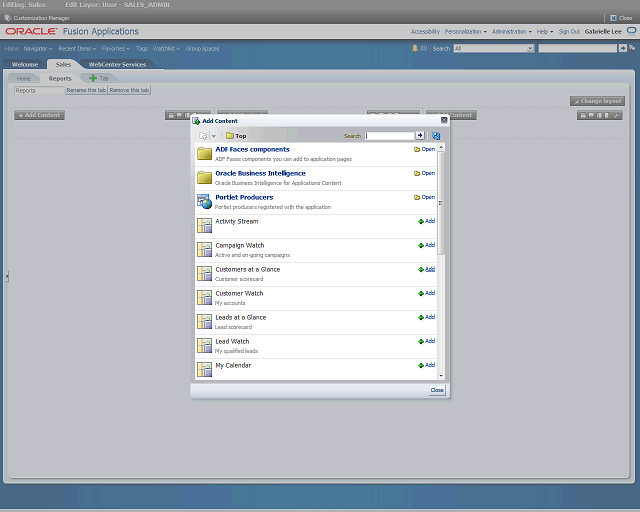Click the global search text field
The height and width of the screenshot is (512, 640).
pos(578,48)
